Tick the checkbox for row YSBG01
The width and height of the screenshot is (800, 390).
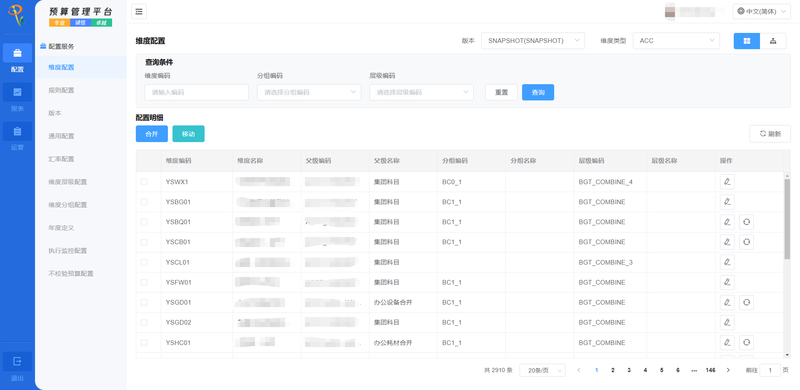click(144, 202)
